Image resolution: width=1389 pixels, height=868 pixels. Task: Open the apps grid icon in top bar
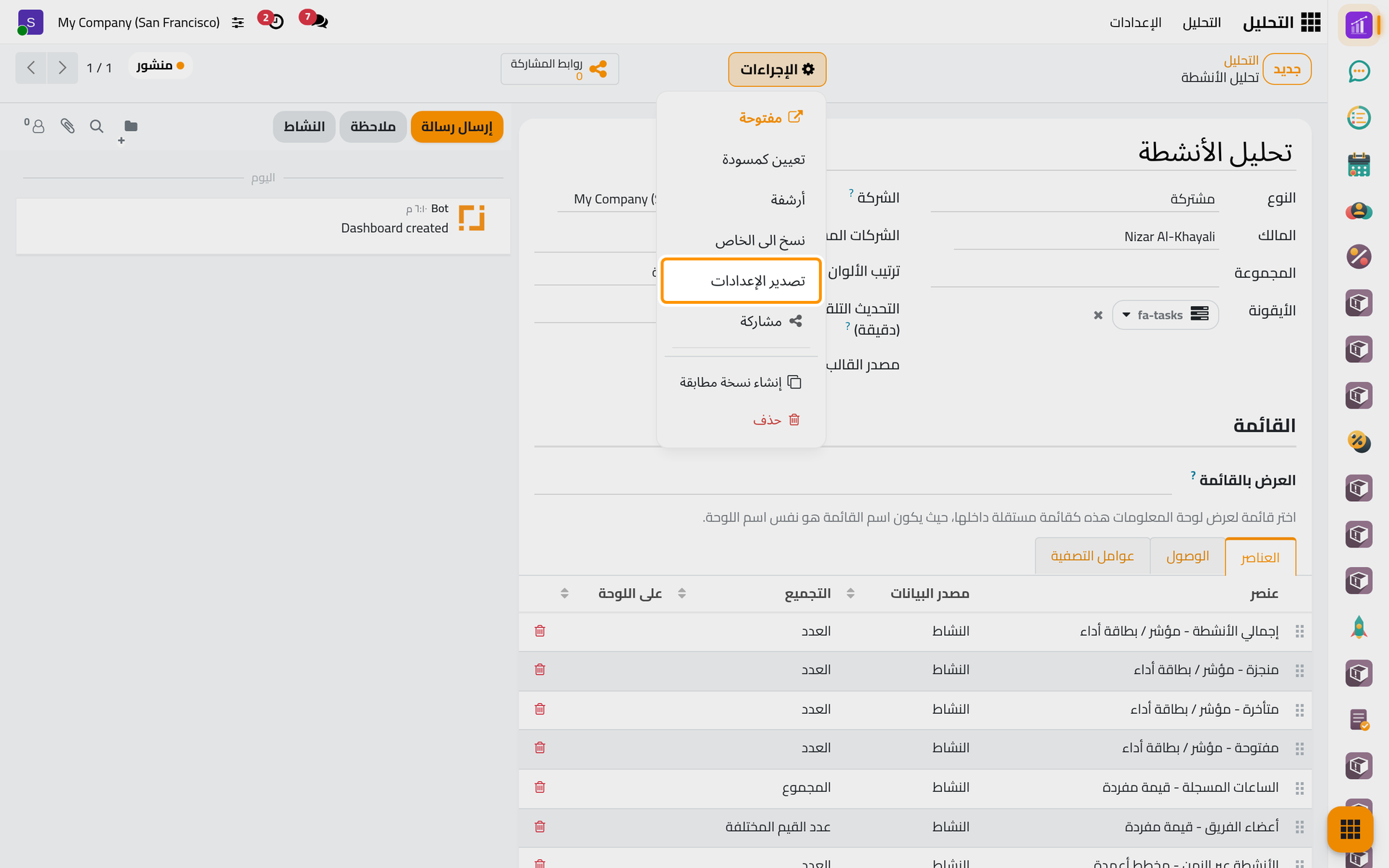click(1310, 22)
